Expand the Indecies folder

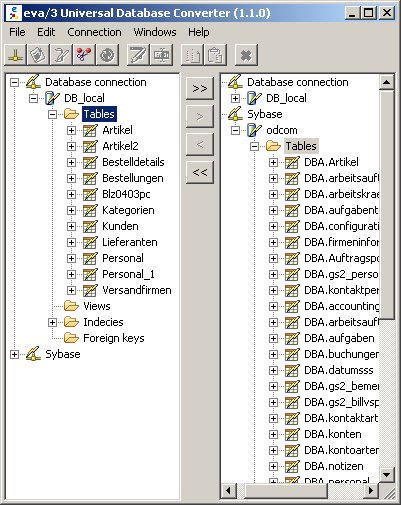click(x=52, y=322)
